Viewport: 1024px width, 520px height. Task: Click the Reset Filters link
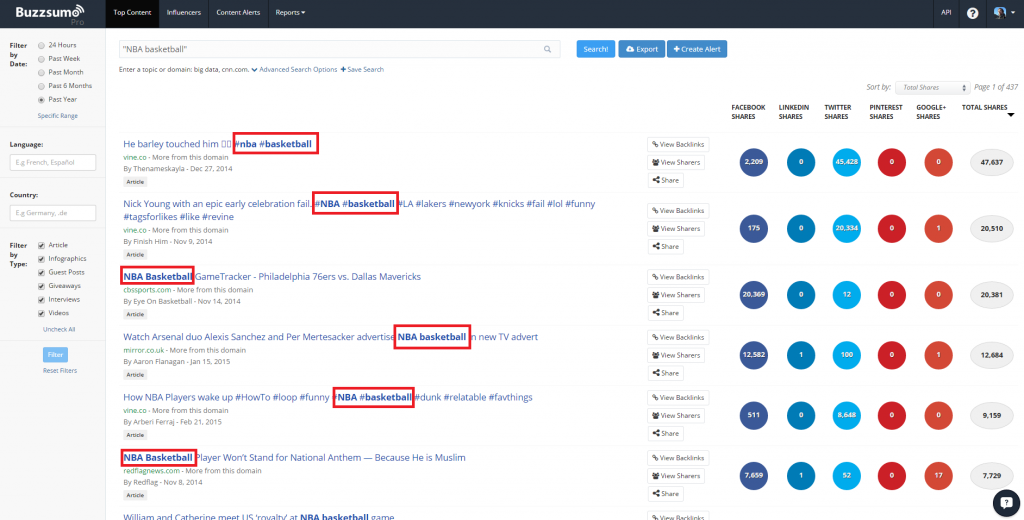(59, 370)
